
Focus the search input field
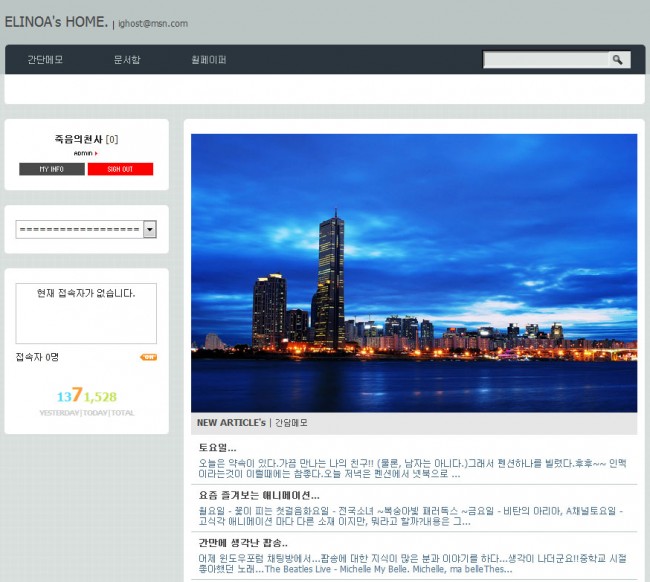546,60
